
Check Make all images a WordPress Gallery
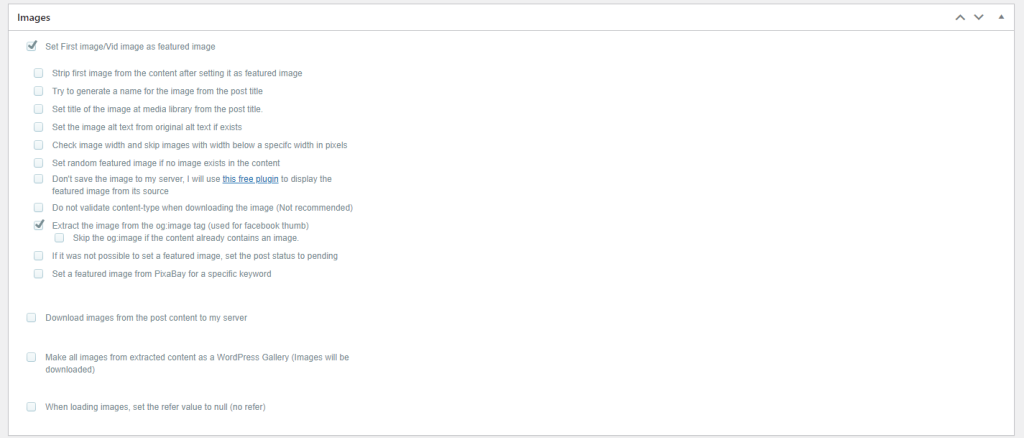tap(31, 358)
